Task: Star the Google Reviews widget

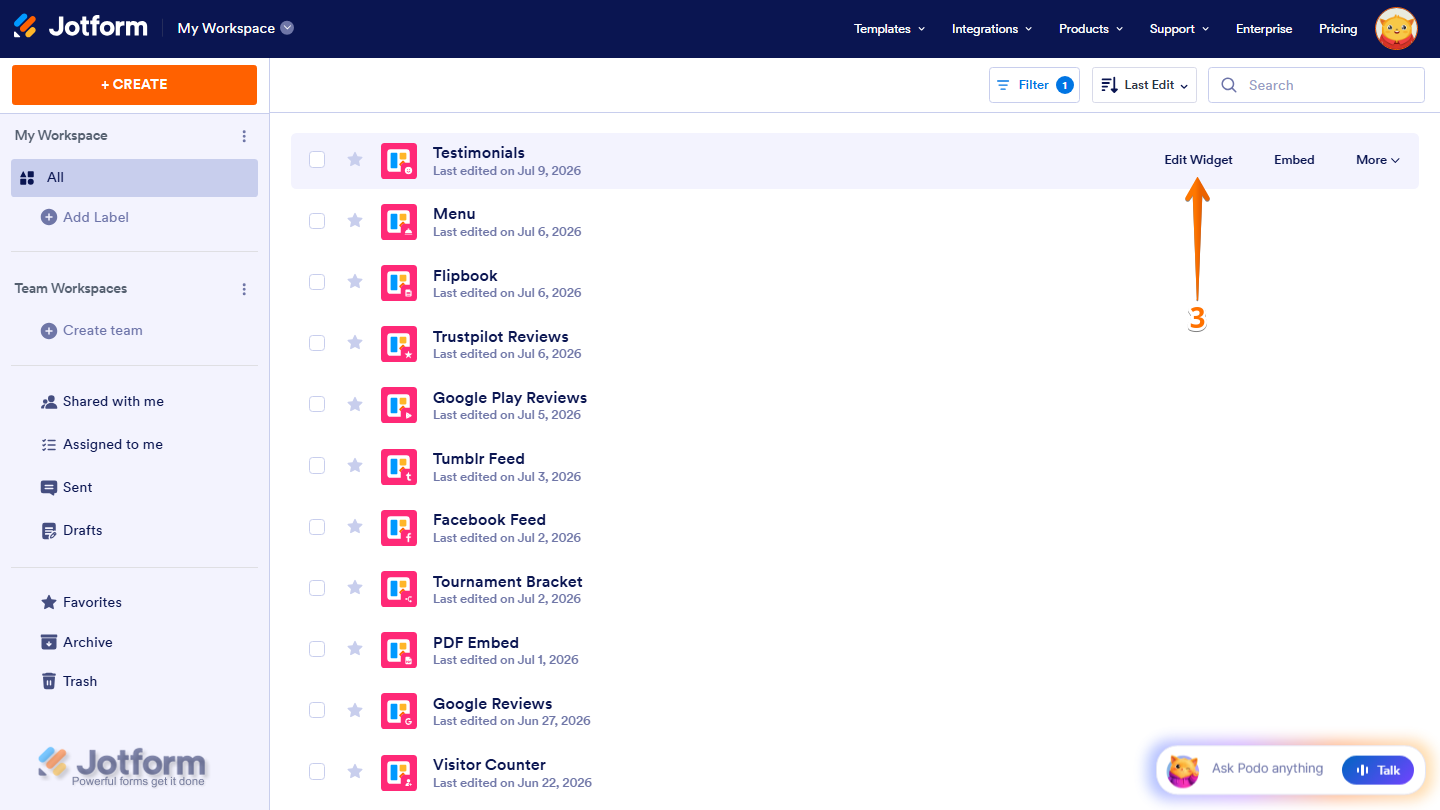Action: click(355, 710)
